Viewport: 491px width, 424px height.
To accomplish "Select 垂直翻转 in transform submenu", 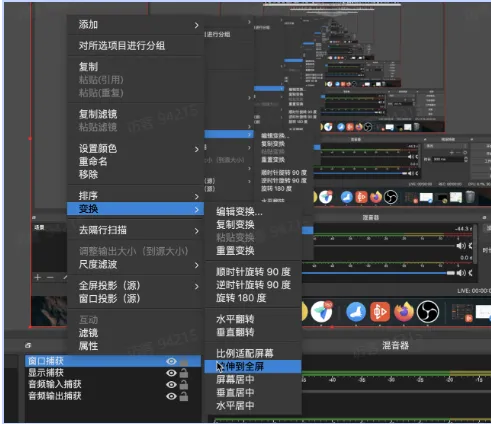I will coord(235,332).
